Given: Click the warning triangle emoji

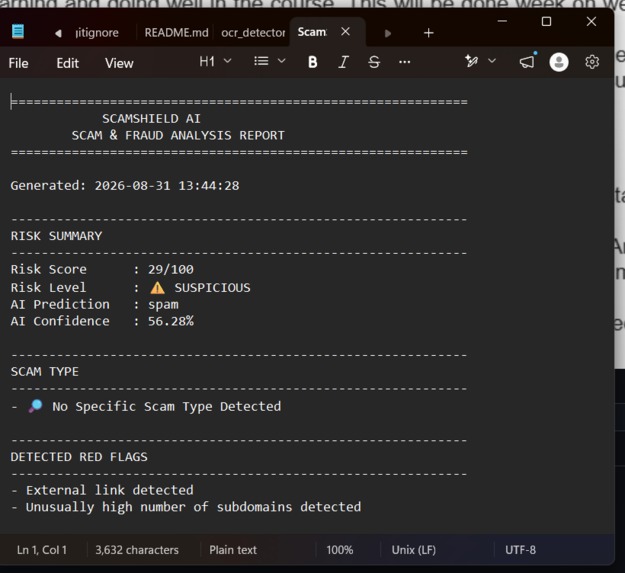Looking at the screenshot, I should 157,288.
